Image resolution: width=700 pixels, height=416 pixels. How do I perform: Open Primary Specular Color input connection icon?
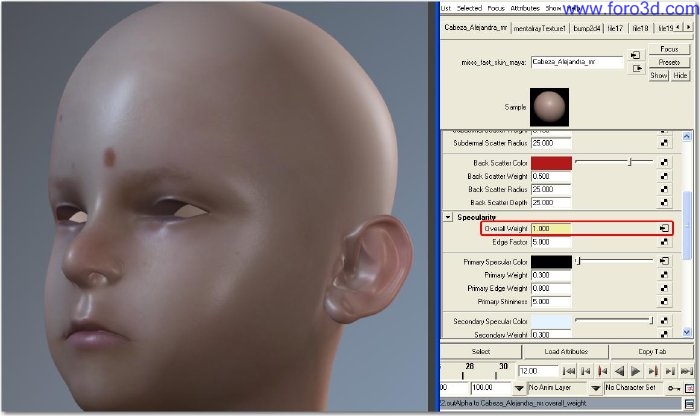664,261
